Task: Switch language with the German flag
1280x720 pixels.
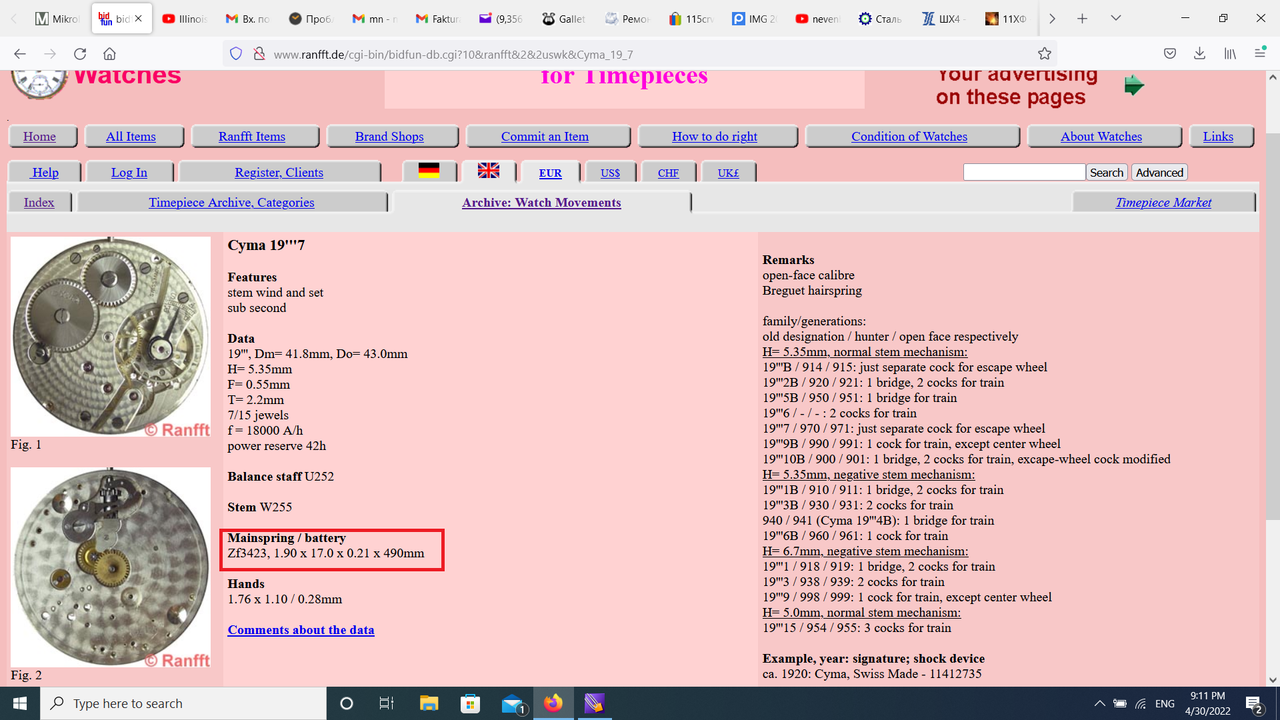Action: tap(429, 171)
